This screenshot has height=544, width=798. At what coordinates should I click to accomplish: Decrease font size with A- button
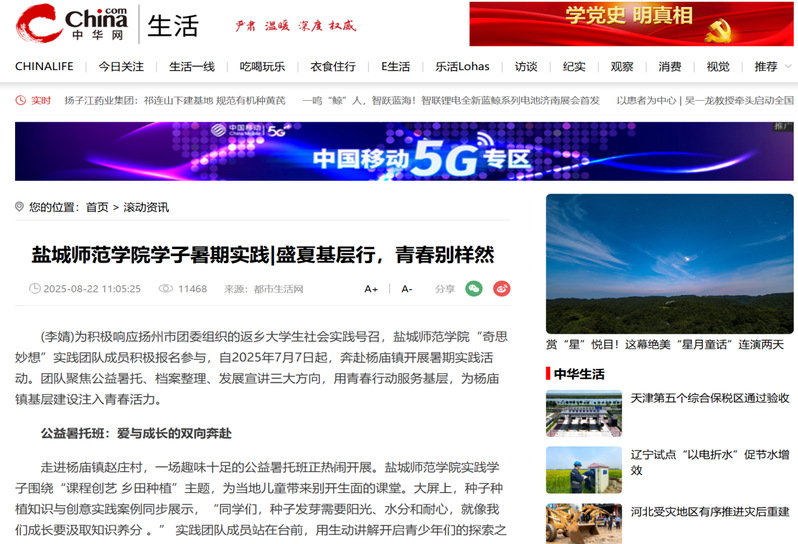[407, 289]
